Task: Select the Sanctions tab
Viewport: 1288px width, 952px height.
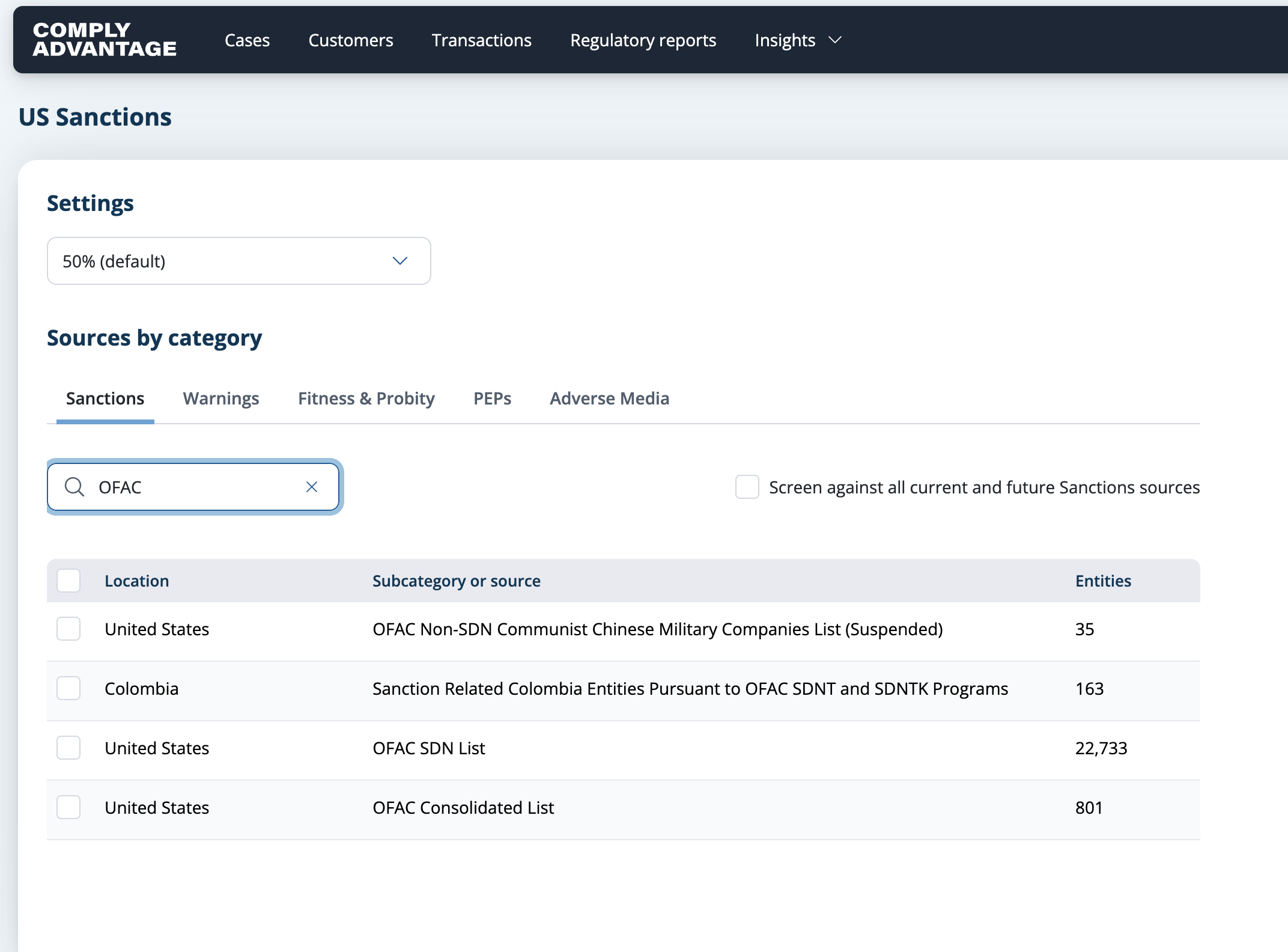Action: [105, 398]
